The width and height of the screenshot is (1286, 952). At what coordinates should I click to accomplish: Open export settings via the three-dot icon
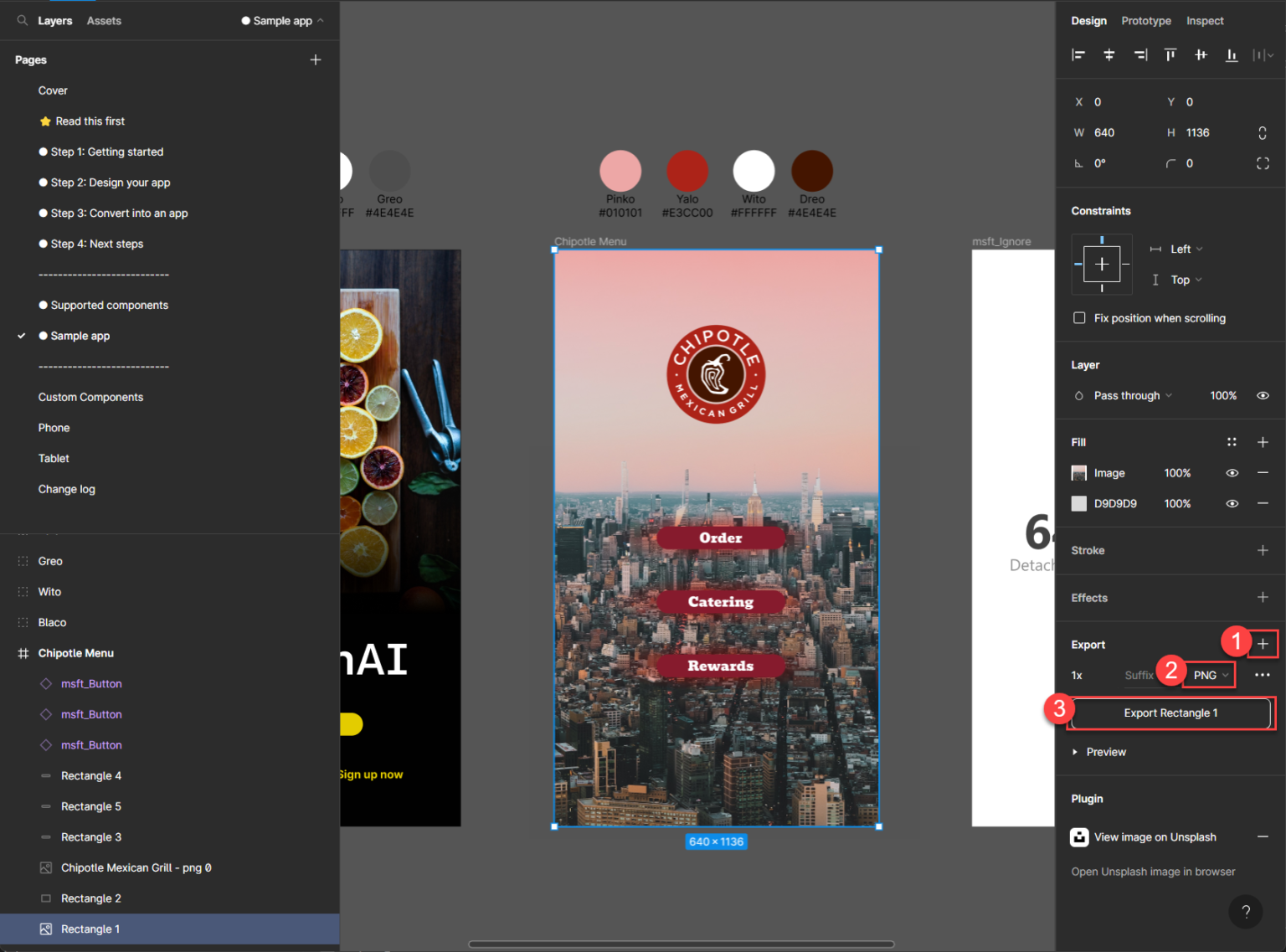point(1263,675)
